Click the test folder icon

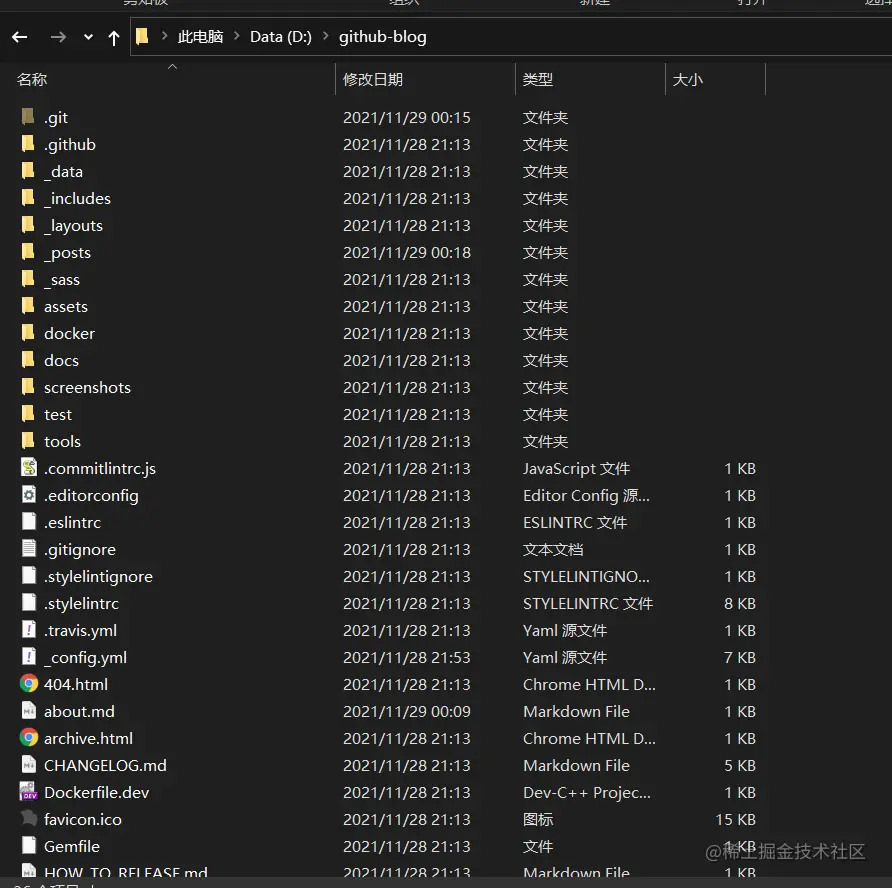(x=28, y=414)
